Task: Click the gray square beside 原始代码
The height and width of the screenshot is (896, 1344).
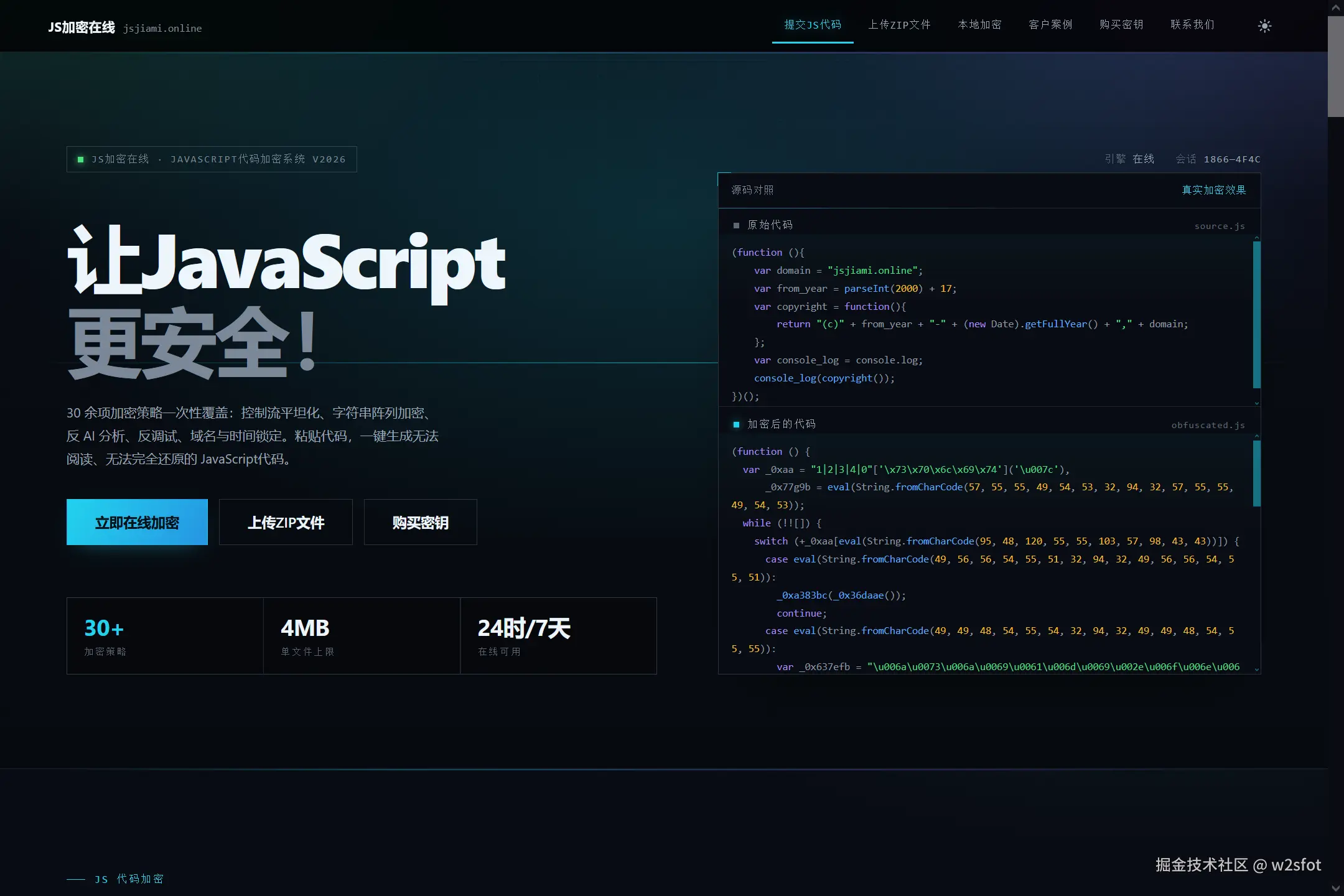Action: coord(736,225)
